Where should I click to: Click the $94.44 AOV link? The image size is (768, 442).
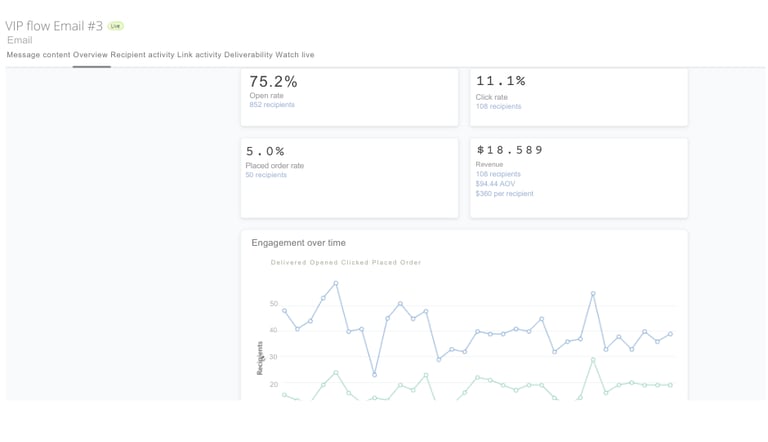495,184
